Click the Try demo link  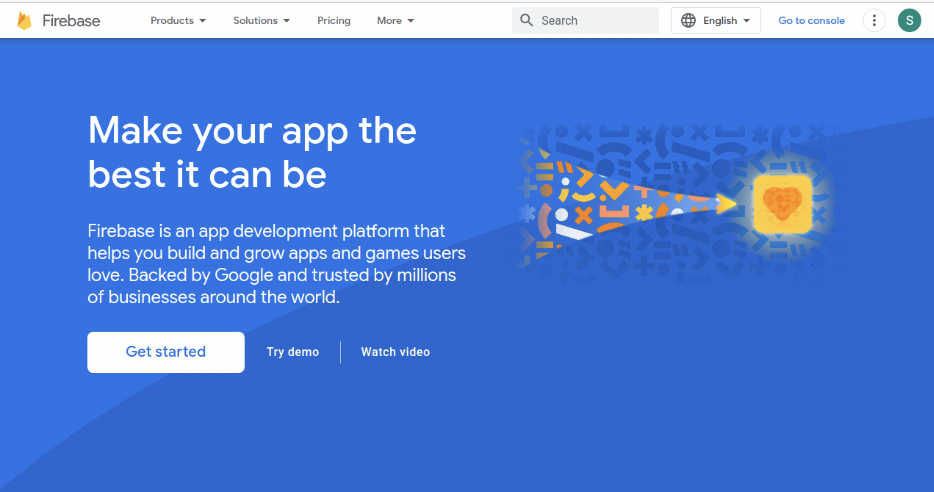(x=292, y=352)
